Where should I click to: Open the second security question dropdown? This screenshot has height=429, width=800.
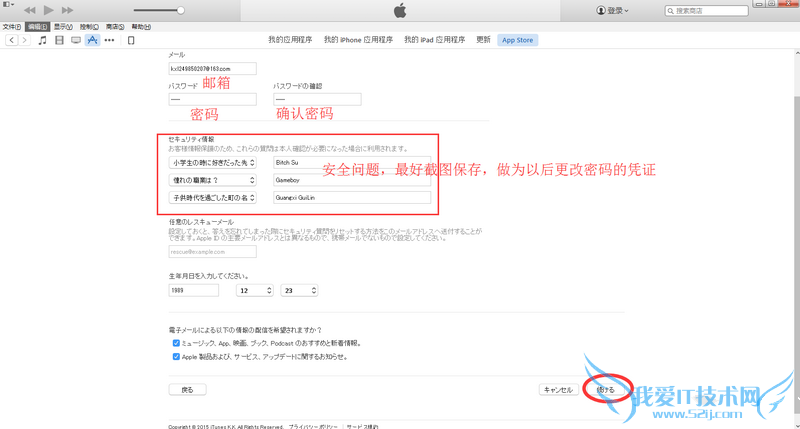pos(212,180)
